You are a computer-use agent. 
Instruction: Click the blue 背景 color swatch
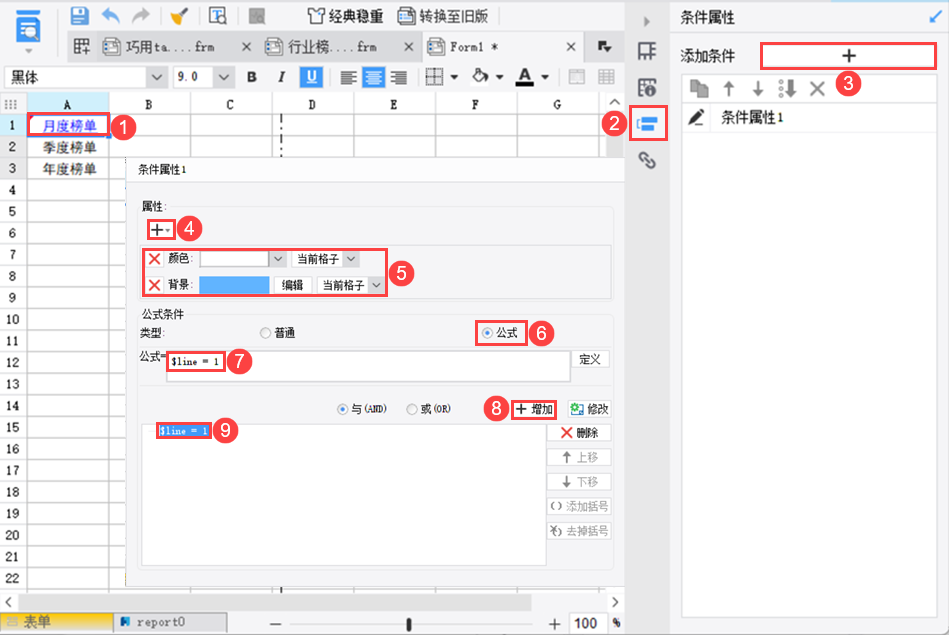(234, 285)
